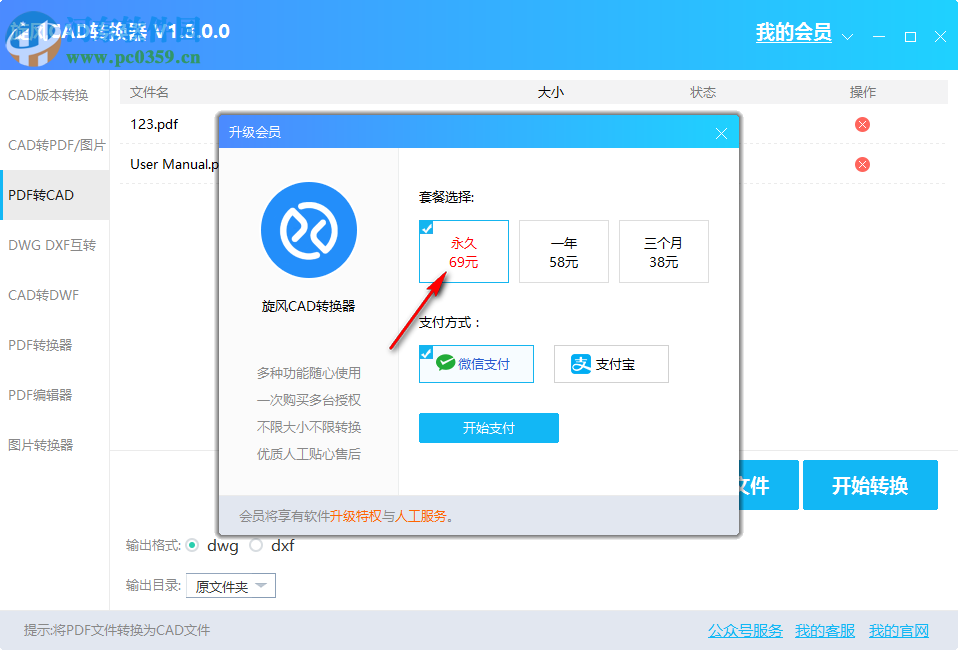Open the 我的官网 link

(899, 631)
